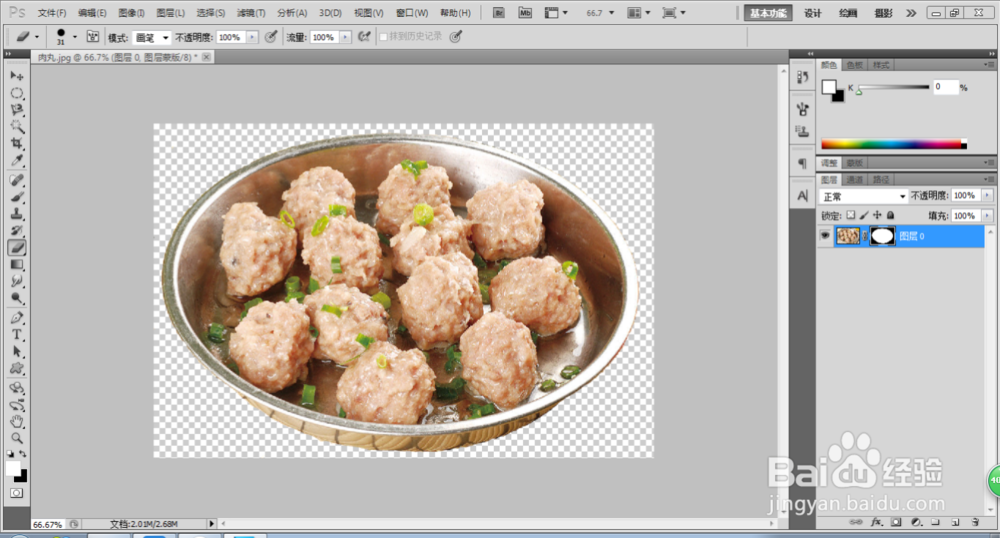Select the Brush tool

17,197
